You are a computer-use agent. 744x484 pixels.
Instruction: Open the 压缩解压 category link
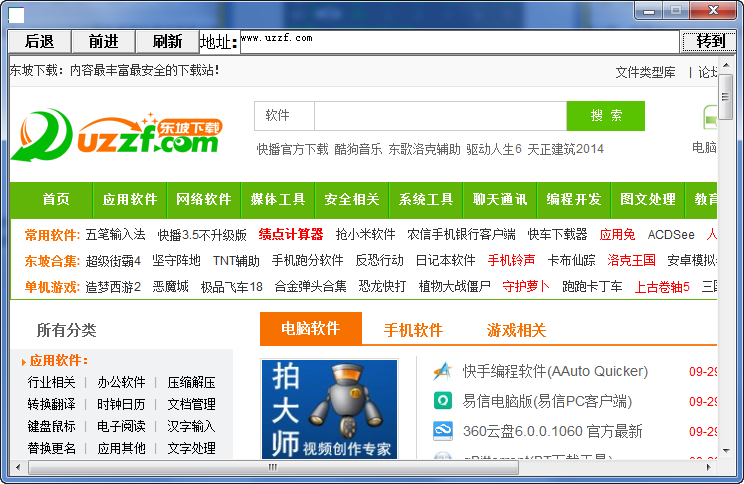tap(191, 382)
